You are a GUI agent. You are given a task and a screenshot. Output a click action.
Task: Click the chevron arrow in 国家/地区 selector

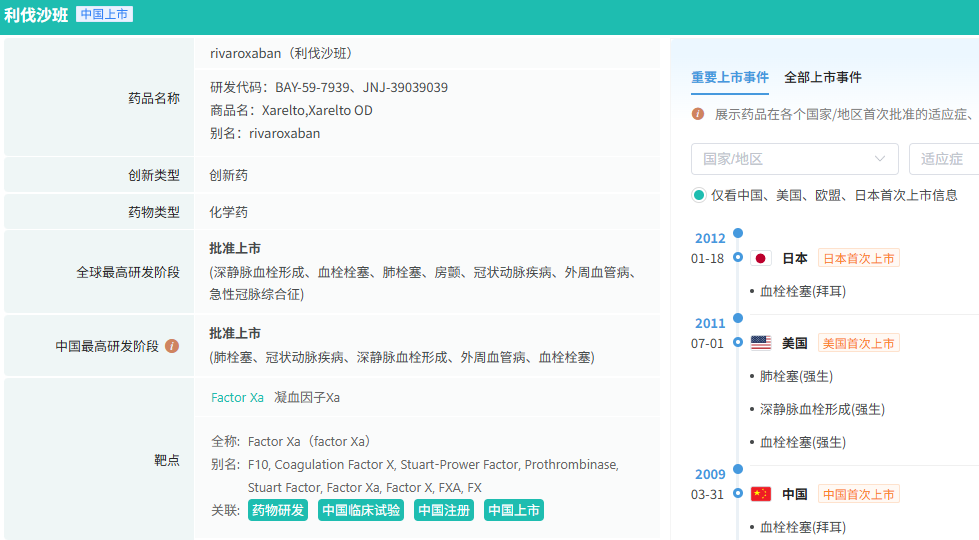click(880, 159)
